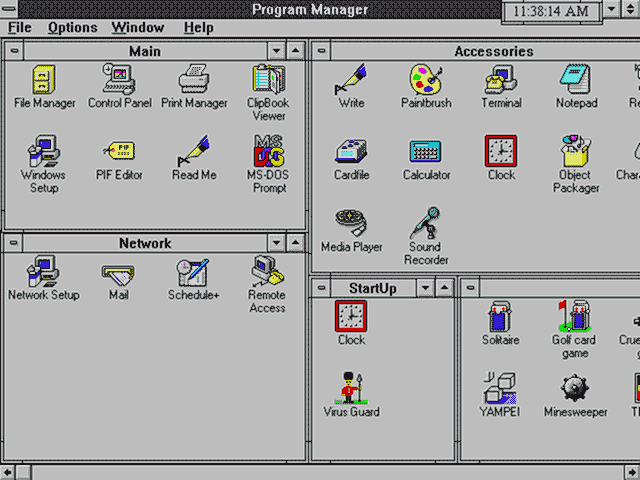Maximize the Main group window
Image resolution: width=640 pixels, height=480 pixels.
296,51
